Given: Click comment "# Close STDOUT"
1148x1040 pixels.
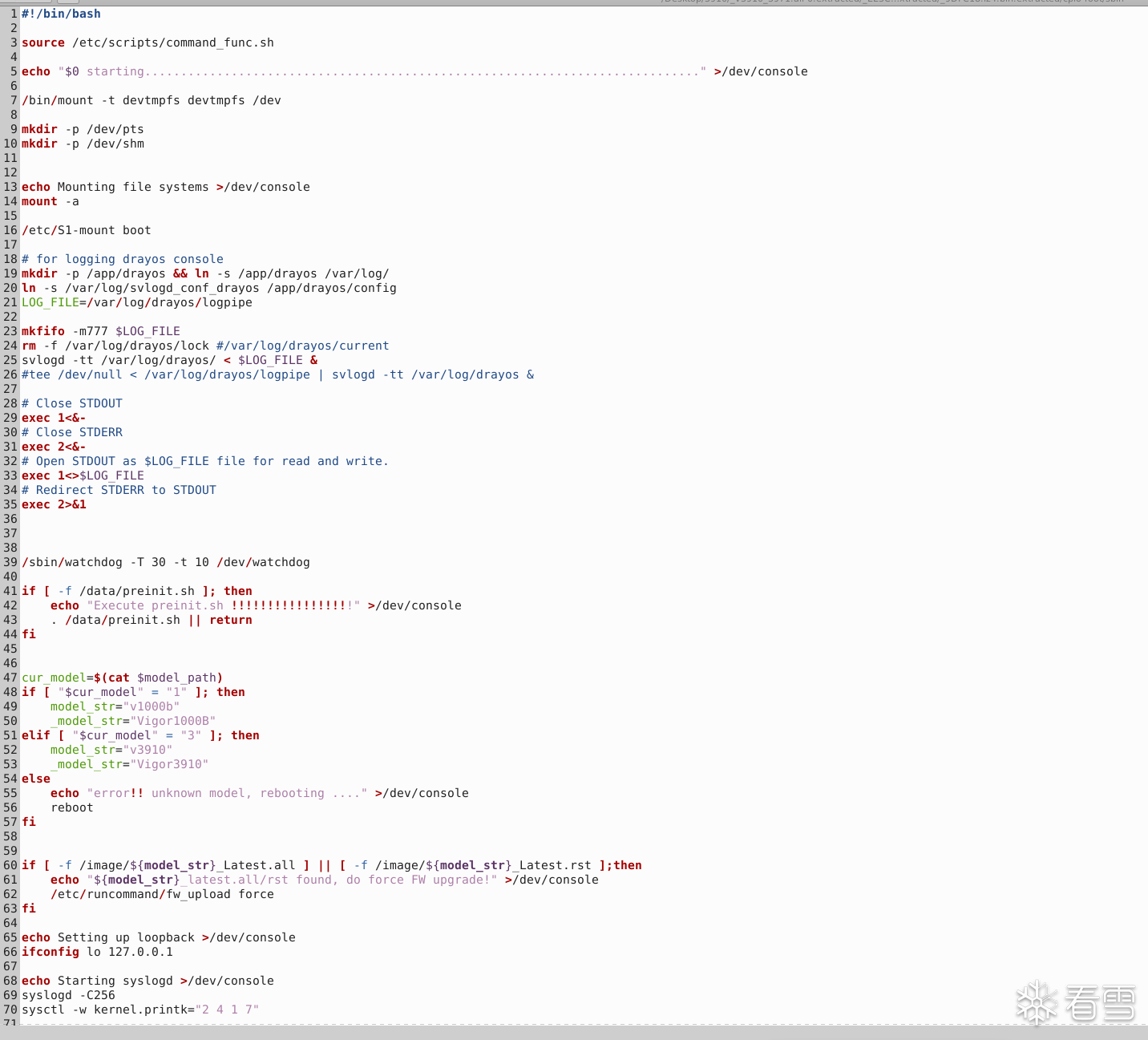Looking at the screenshot, I should click(72, 403).
